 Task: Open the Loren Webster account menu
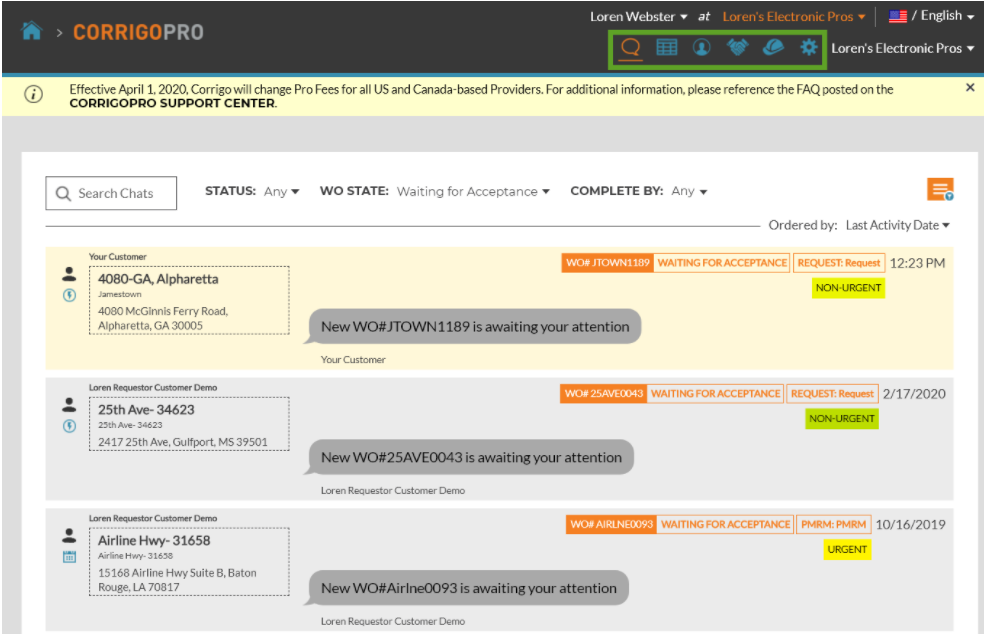click(637, 16)
